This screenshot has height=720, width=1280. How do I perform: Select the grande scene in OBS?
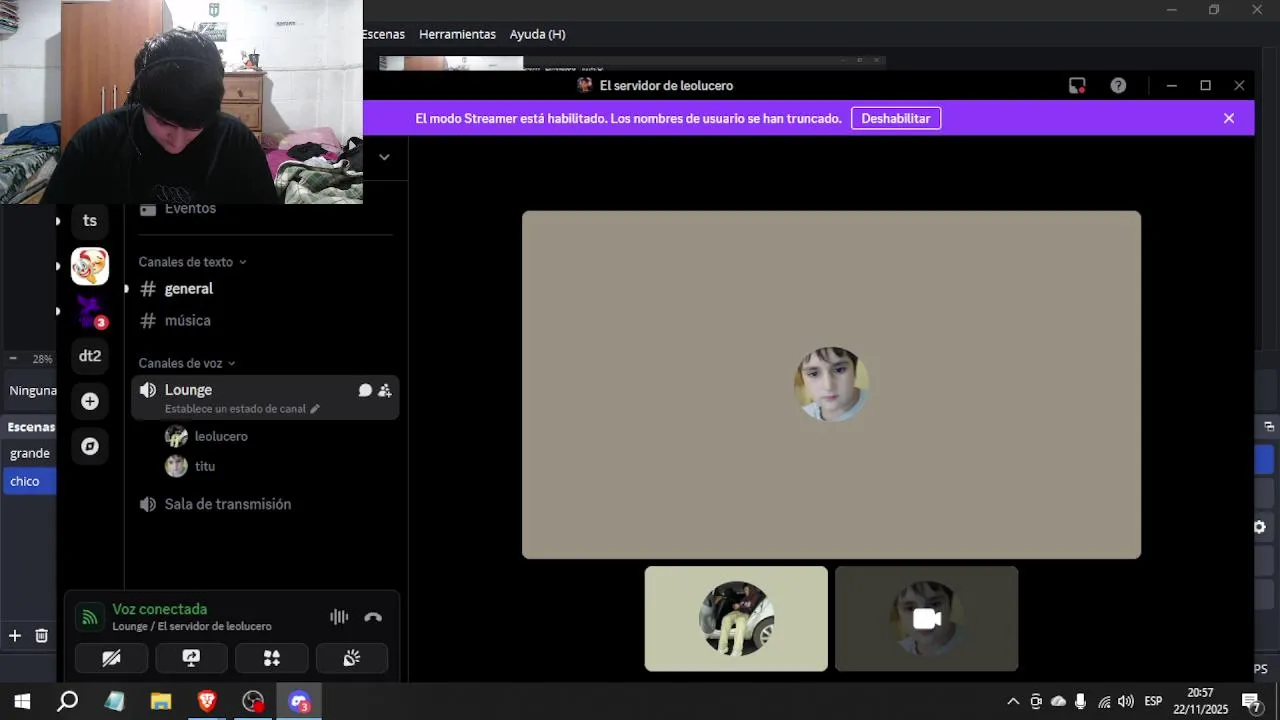(30, 453)
